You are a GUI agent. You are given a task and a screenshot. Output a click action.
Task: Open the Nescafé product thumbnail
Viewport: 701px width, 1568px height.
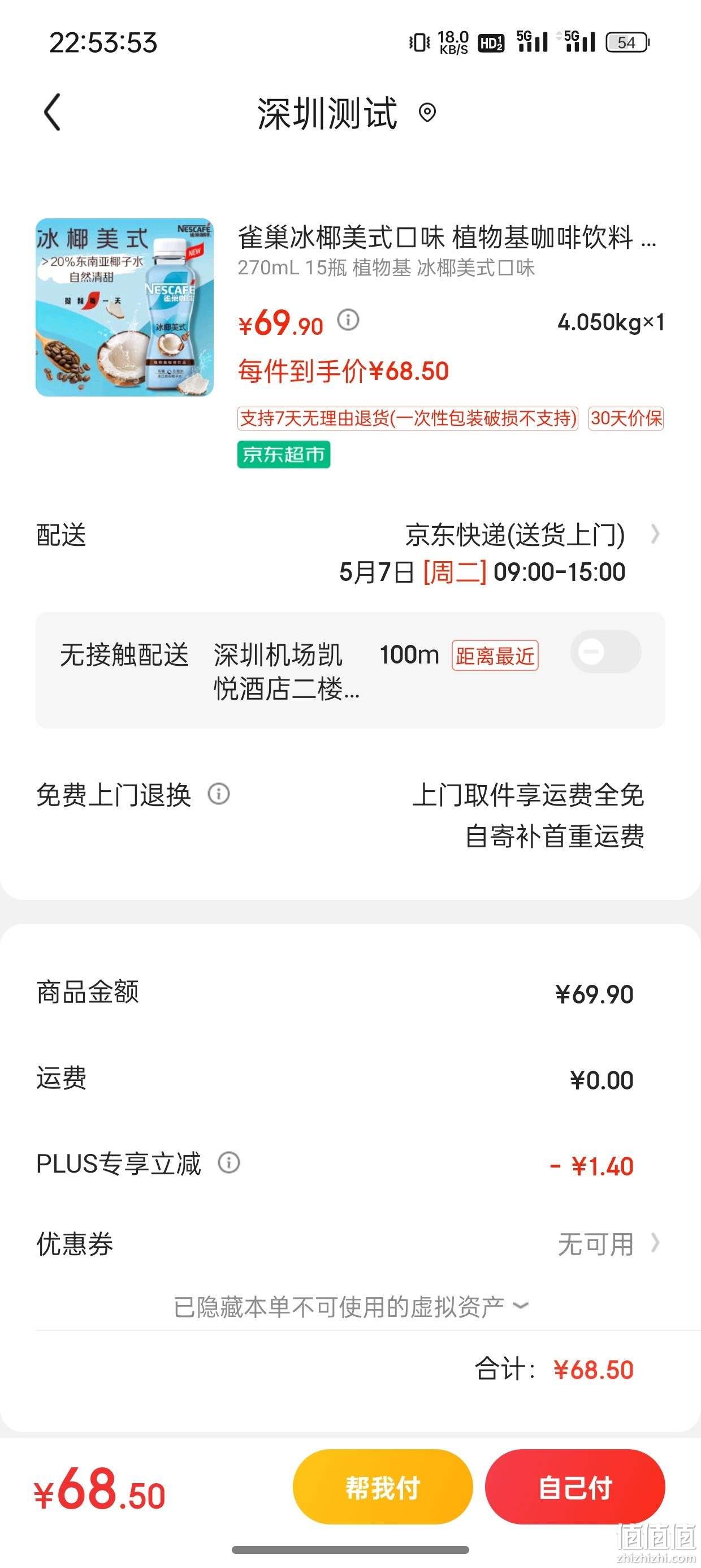coord(125,307)
